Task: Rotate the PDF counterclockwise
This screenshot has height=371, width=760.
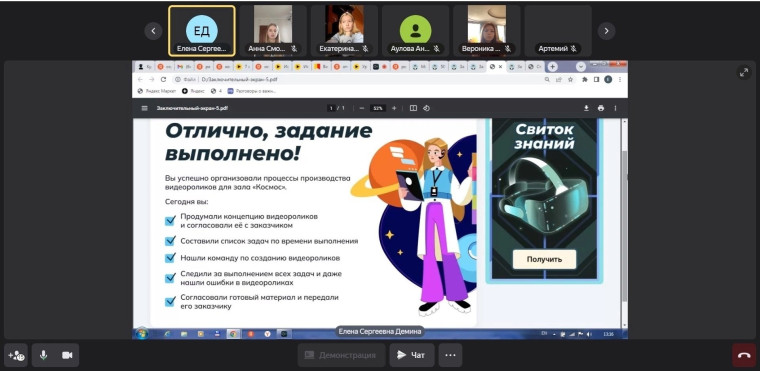Action: [x=427, y=108]
